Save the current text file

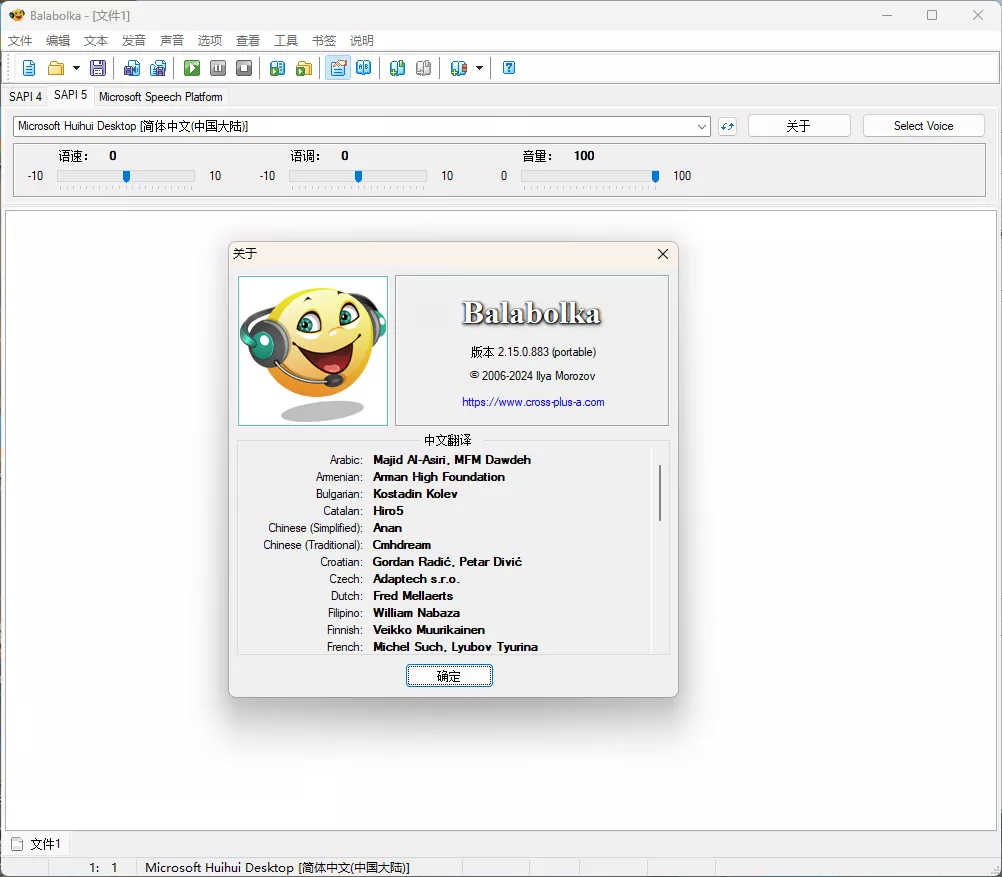tap(97, 67)
